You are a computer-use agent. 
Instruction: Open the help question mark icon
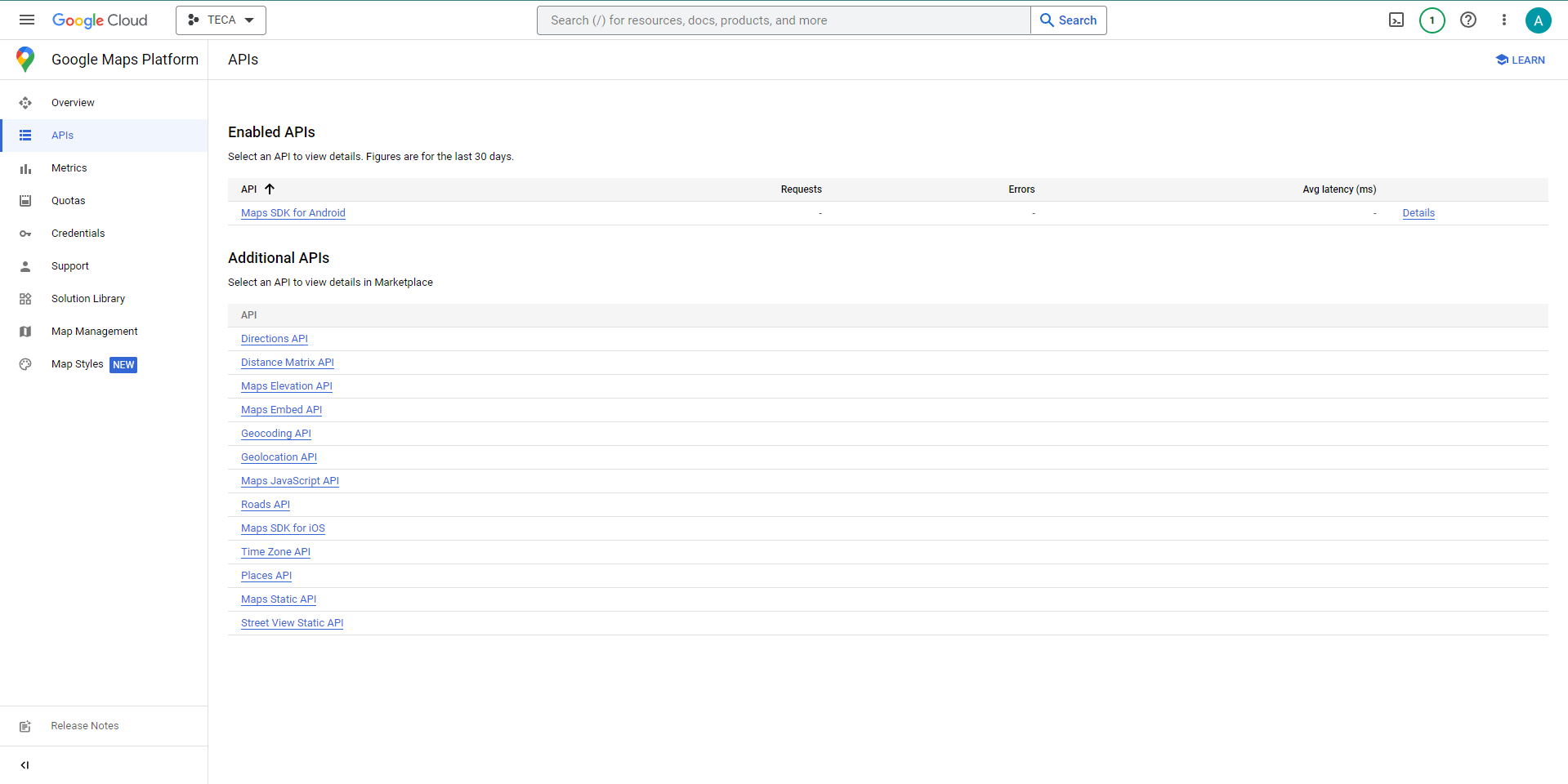pyautogui.click(x=1468, y=20)
